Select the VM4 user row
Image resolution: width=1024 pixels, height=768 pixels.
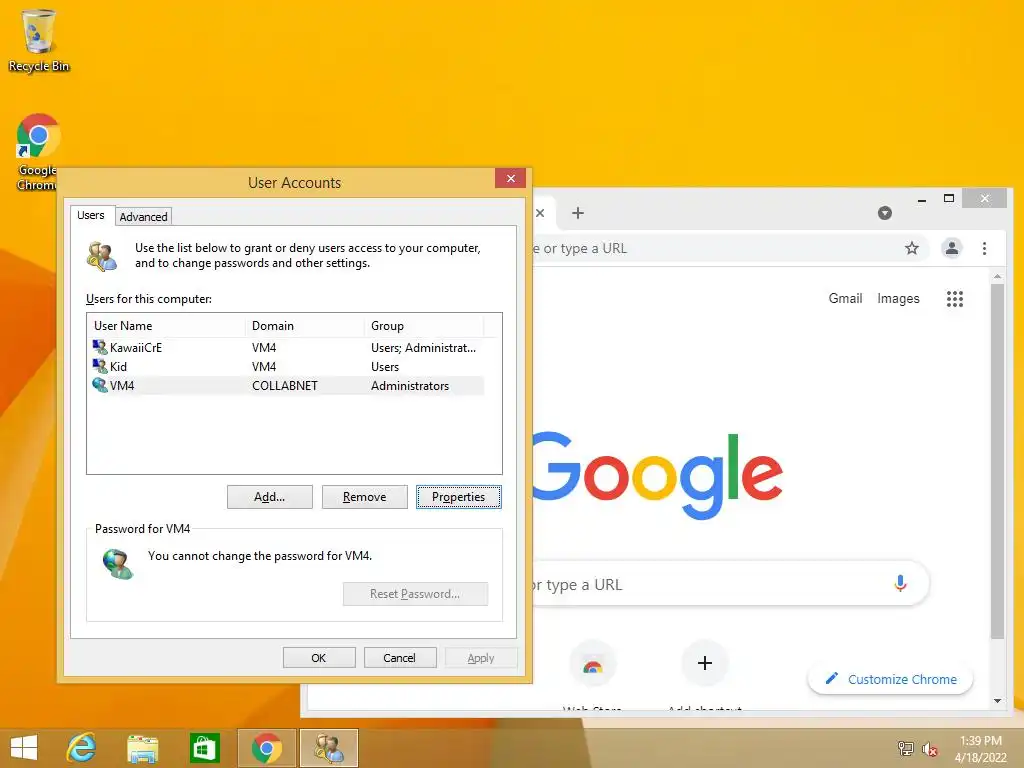click(x=287, y=385)
